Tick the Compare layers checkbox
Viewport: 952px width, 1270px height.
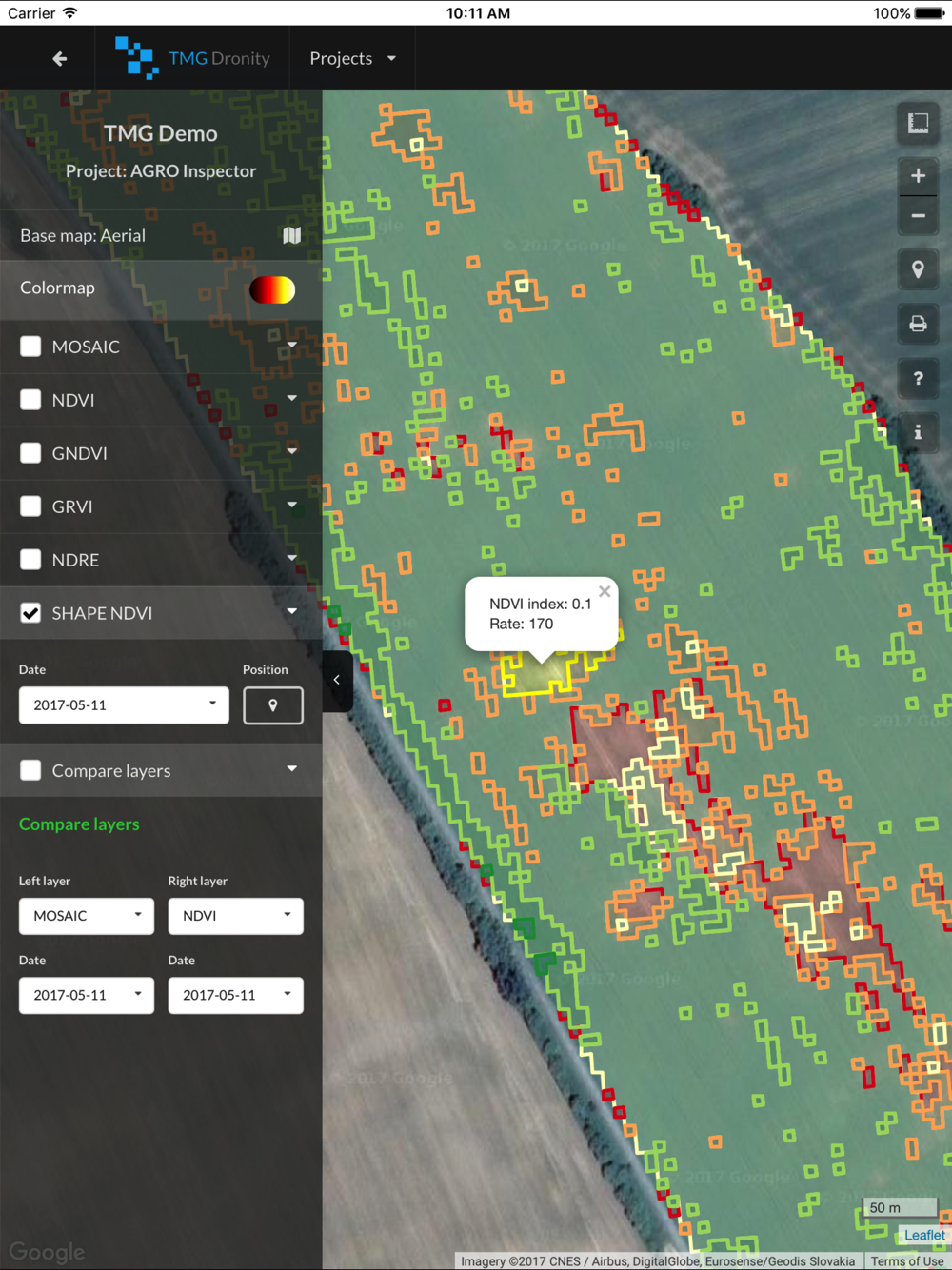(x=31, y=770)
